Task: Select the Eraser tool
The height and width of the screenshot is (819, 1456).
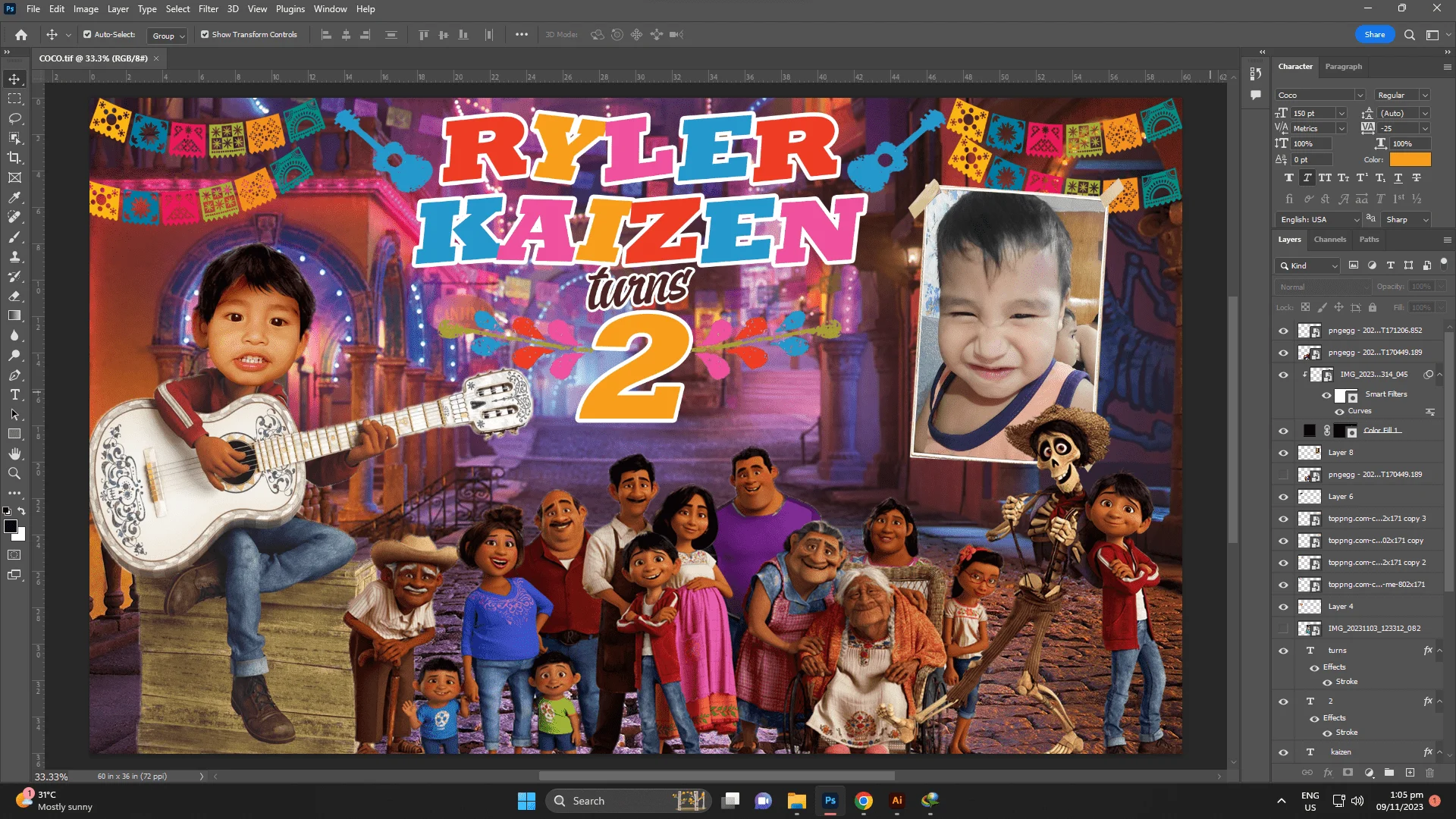Action: click(x=14, y=296)
